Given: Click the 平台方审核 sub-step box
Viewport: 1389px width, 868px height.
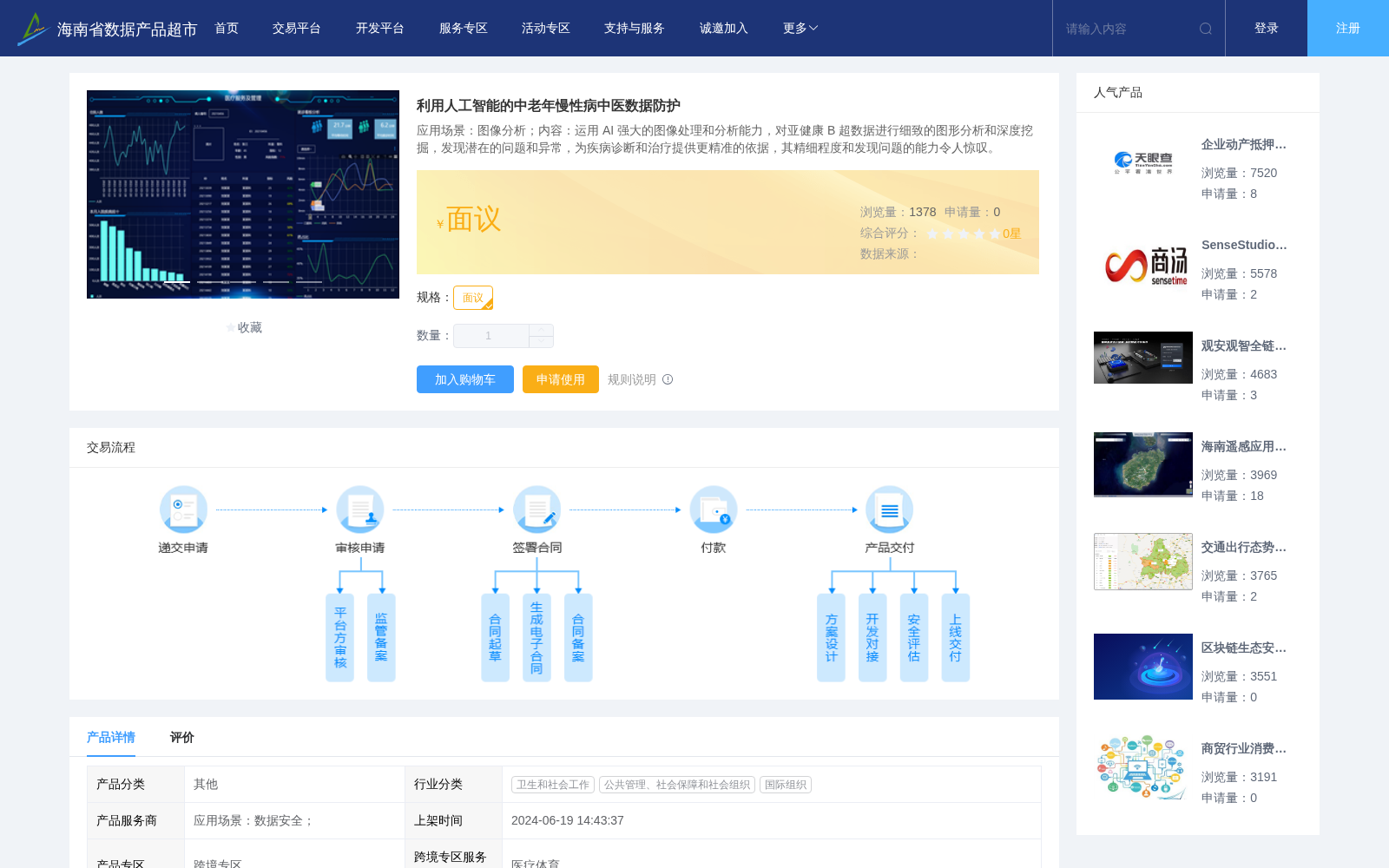Looking at the screenshot, I should click(339, 638).
